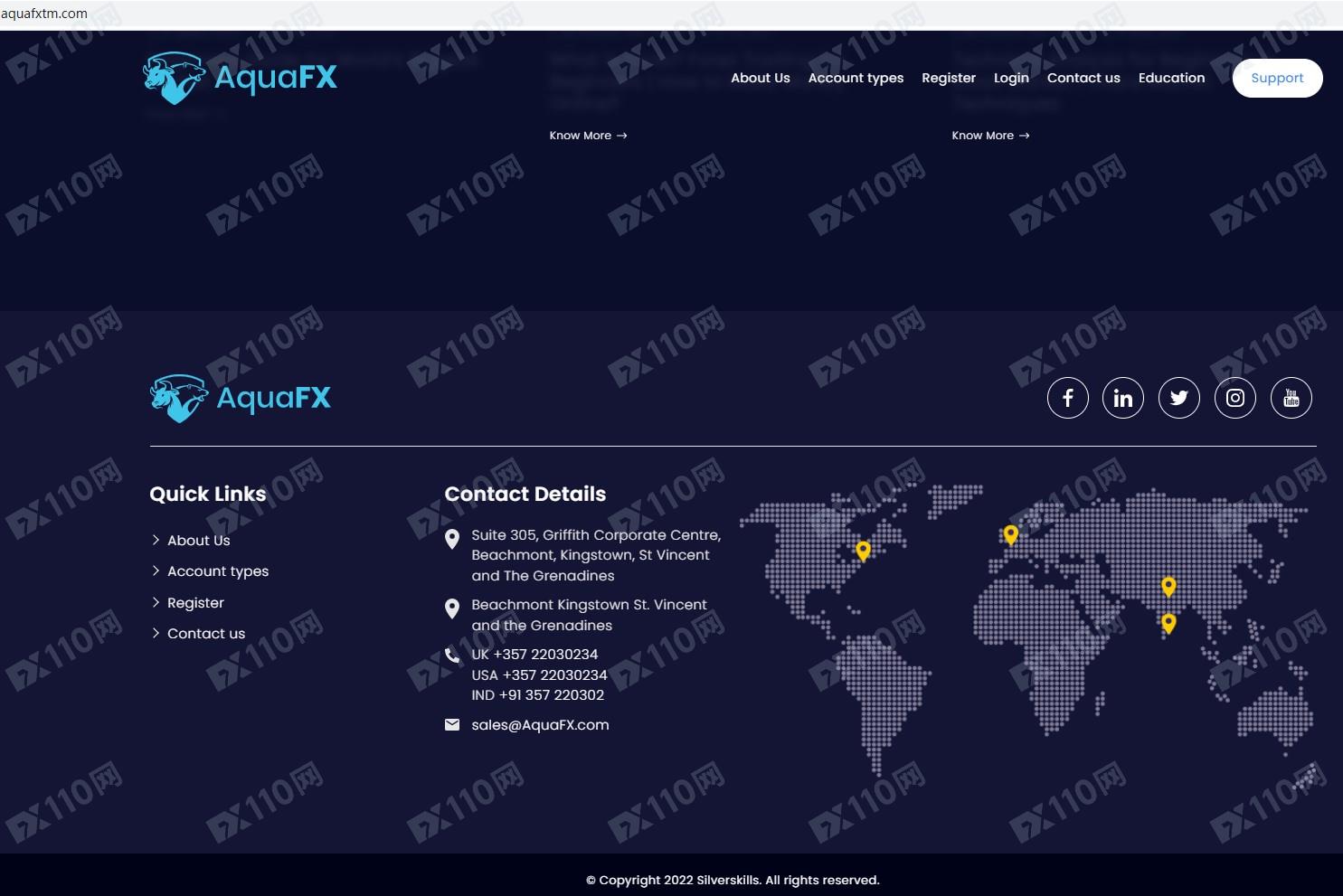Screen dimensions: 1343x896
Task: Open Register under Quick Links
Action: 195,603
